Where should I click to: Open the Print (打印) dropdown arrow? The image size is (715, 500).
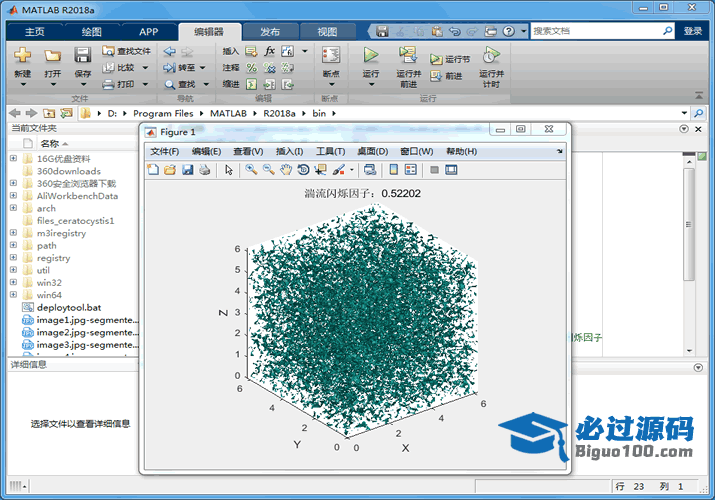pos(145,84)
